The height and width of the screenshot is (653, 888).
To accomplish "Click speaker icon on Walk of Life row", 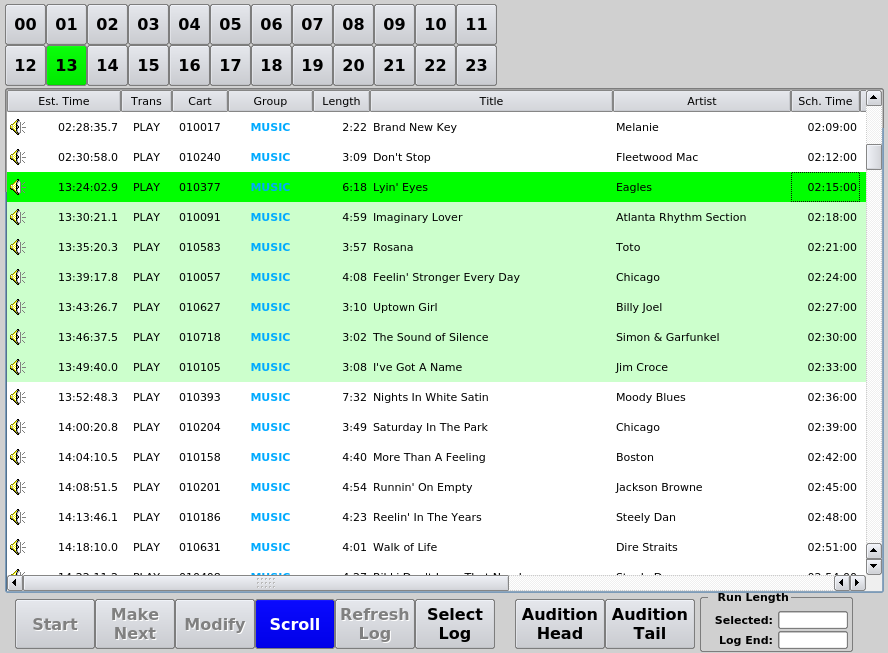I will click(17, 547).
